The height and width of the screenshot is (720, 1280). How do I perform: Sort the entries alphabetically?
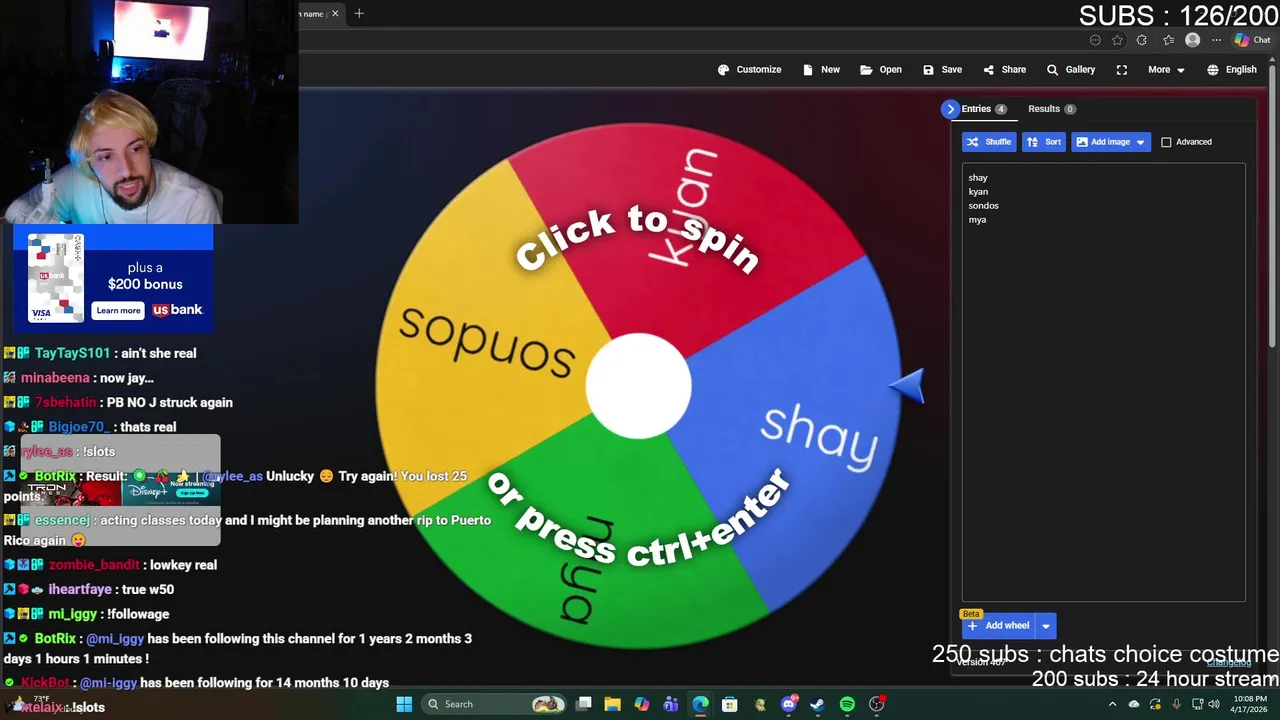click(x=1044, y=142)
